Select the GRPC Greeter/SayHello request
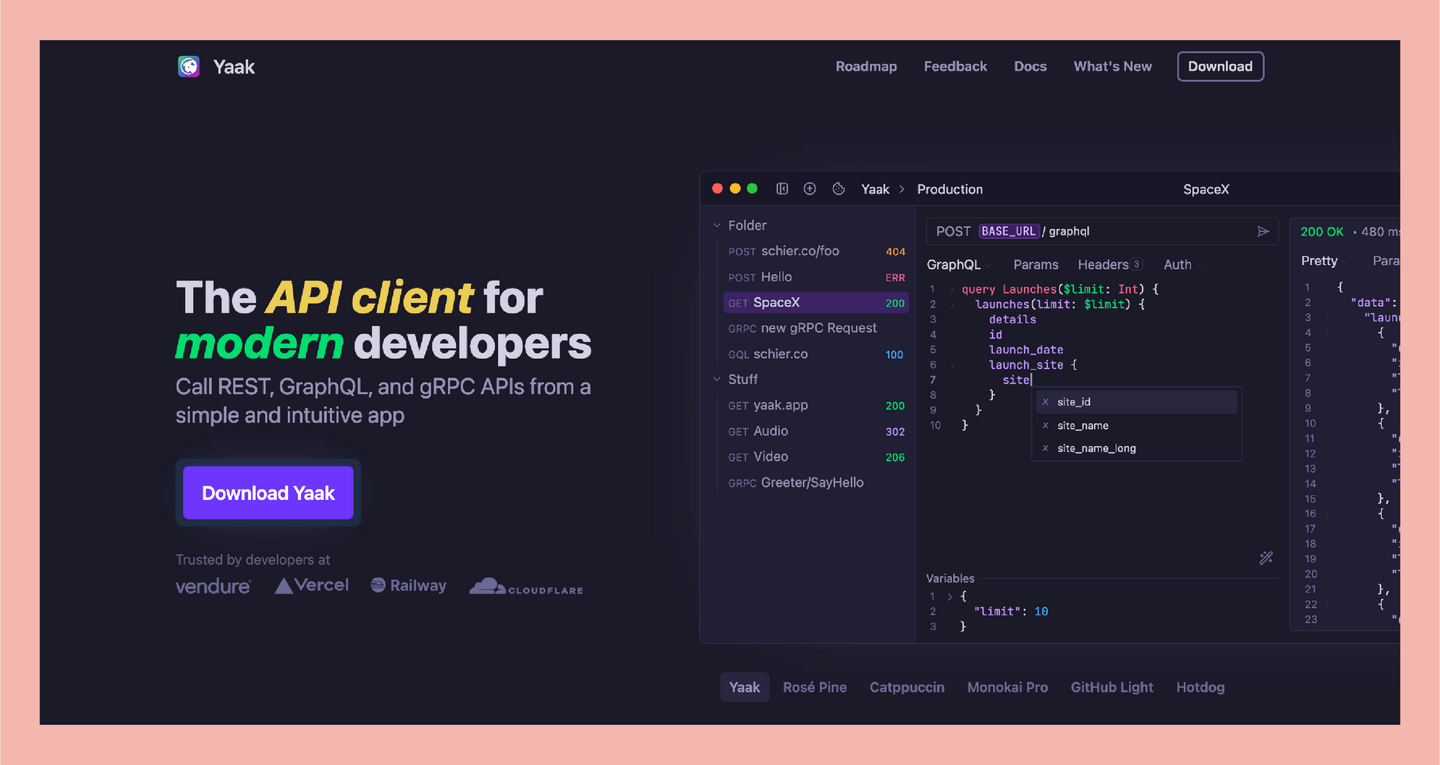The width and height of the screenshot is (1440, 765). point(816,483)
